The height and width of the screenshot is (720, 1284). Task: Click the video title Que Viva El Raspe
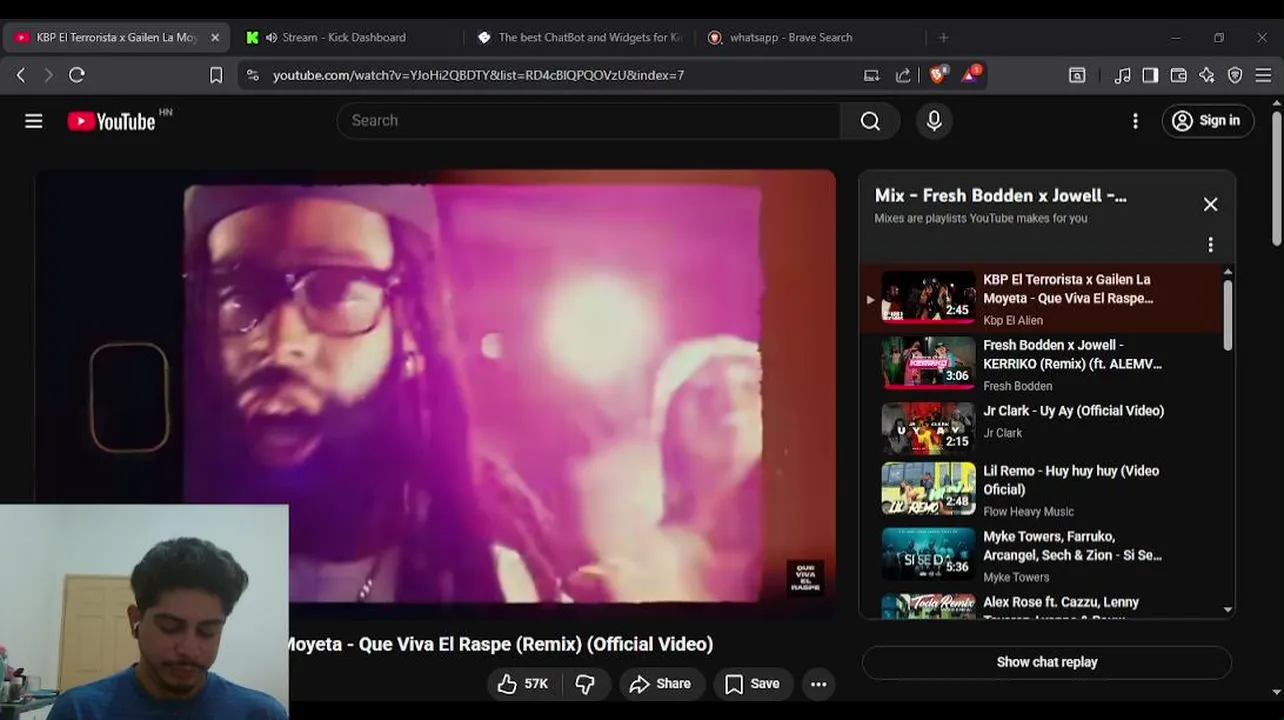501,645
